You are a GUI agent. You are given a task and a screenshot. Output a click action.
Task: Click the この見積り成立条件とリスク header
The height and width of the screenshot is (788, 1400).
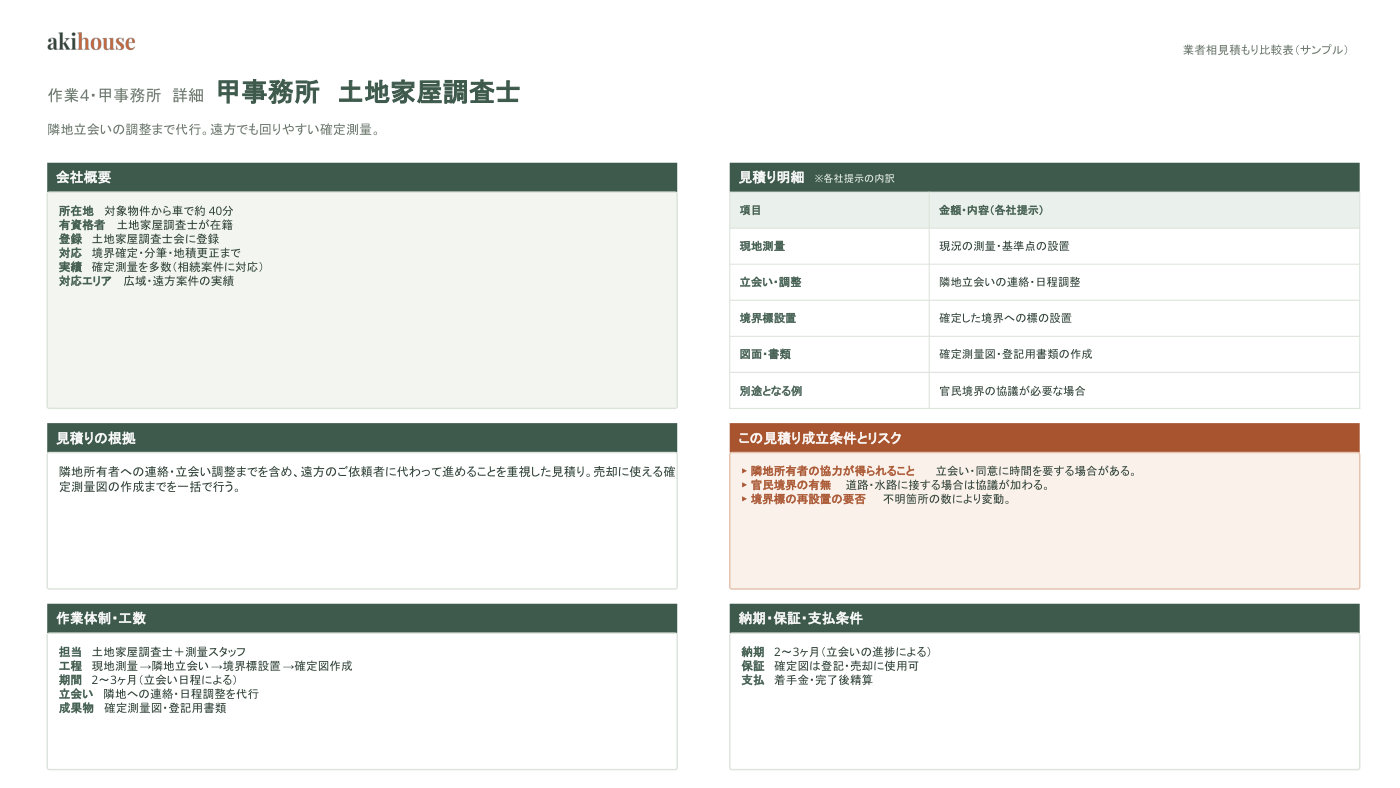(x=1044, y=438)
